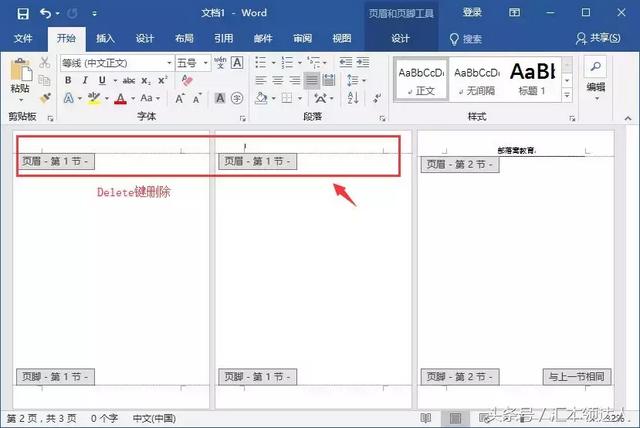Viewport: 640px width, 428px height.
Task: Save the document with the floppy disk icon
Action: pos(23,13)
